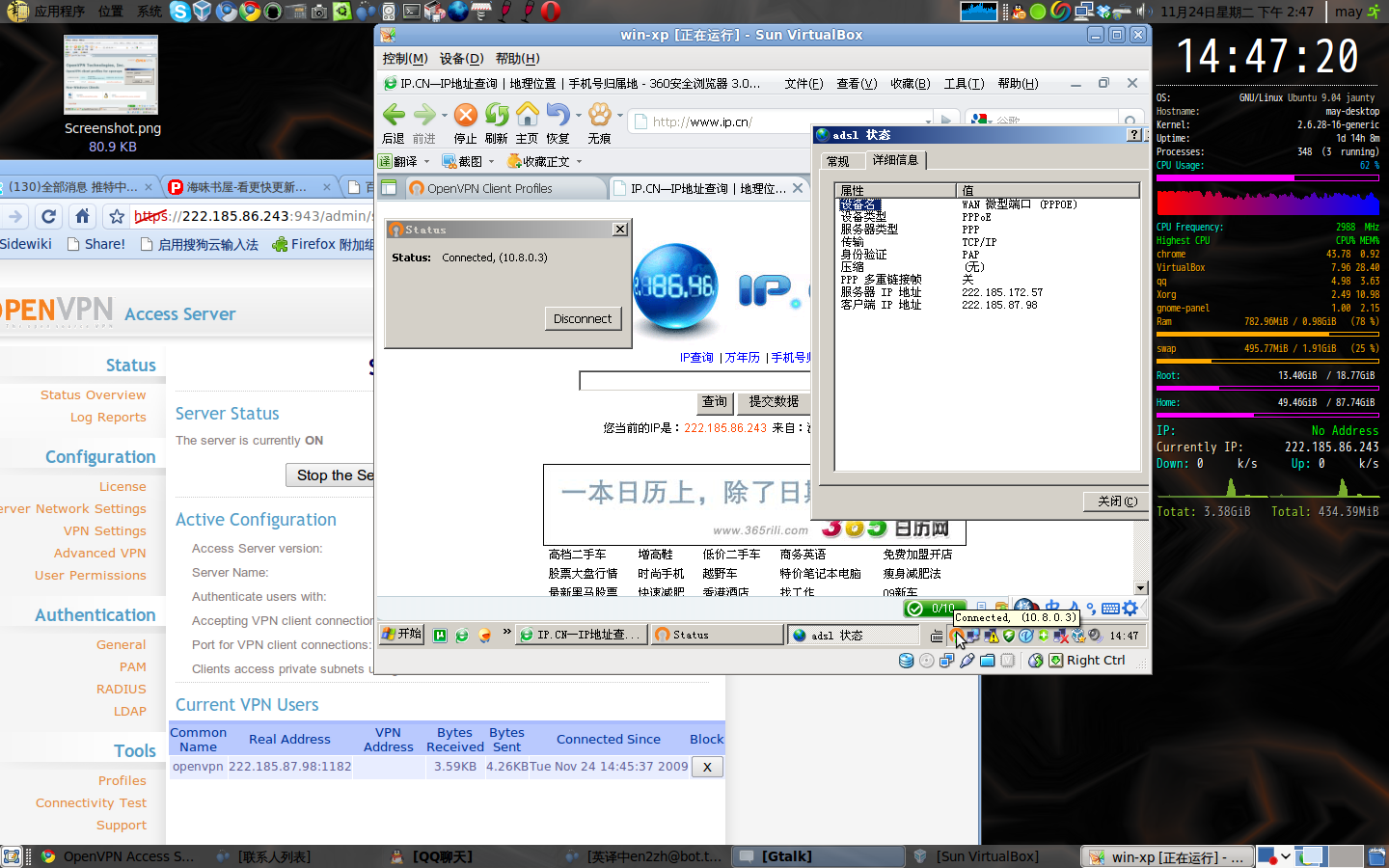Open the terminal launcher in top panel
Image resolution: width=1389 pixels, height=868 pixels.
[412, 12]
